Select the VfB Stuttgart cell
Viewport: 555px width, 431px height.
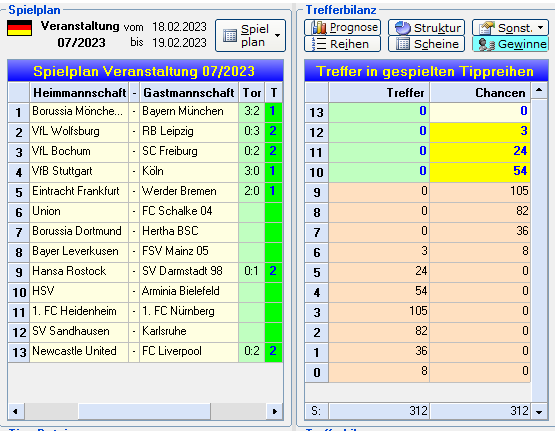(x=79, y=173)
